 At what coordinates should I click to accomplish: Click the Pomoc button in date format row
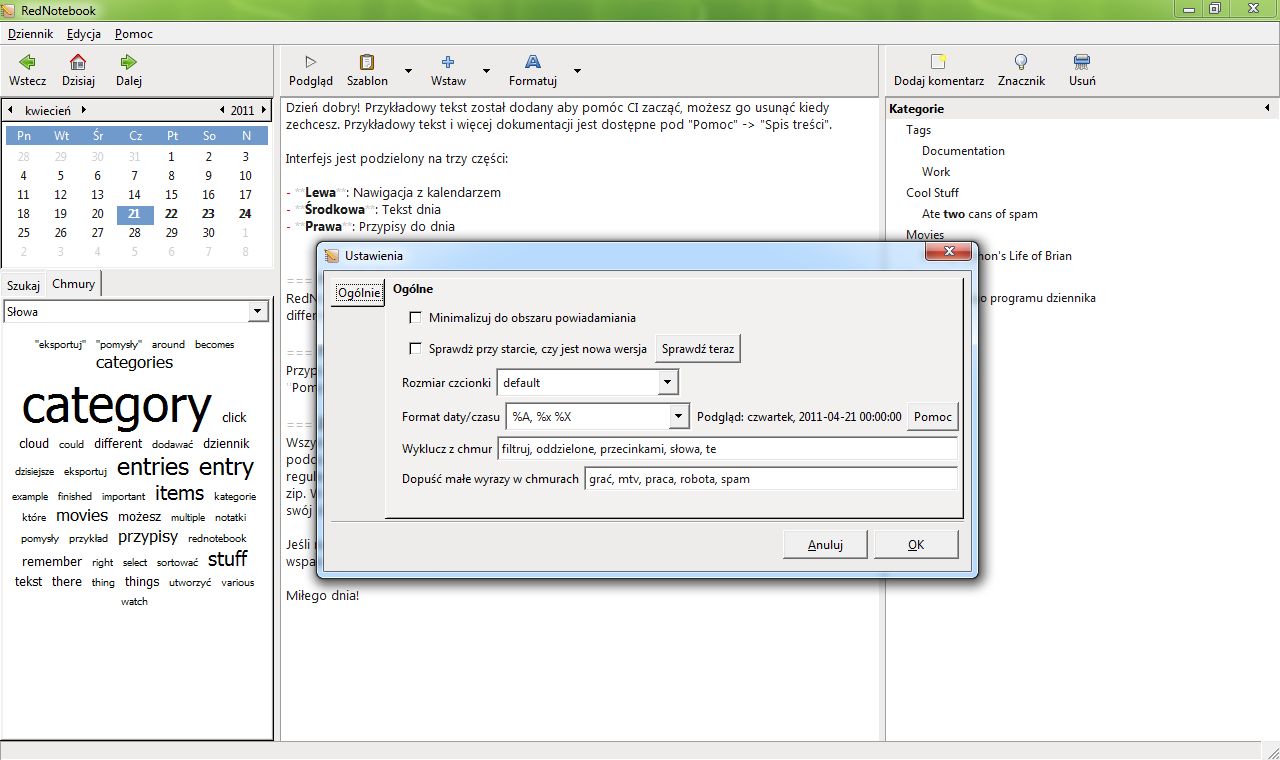point(933,416)
